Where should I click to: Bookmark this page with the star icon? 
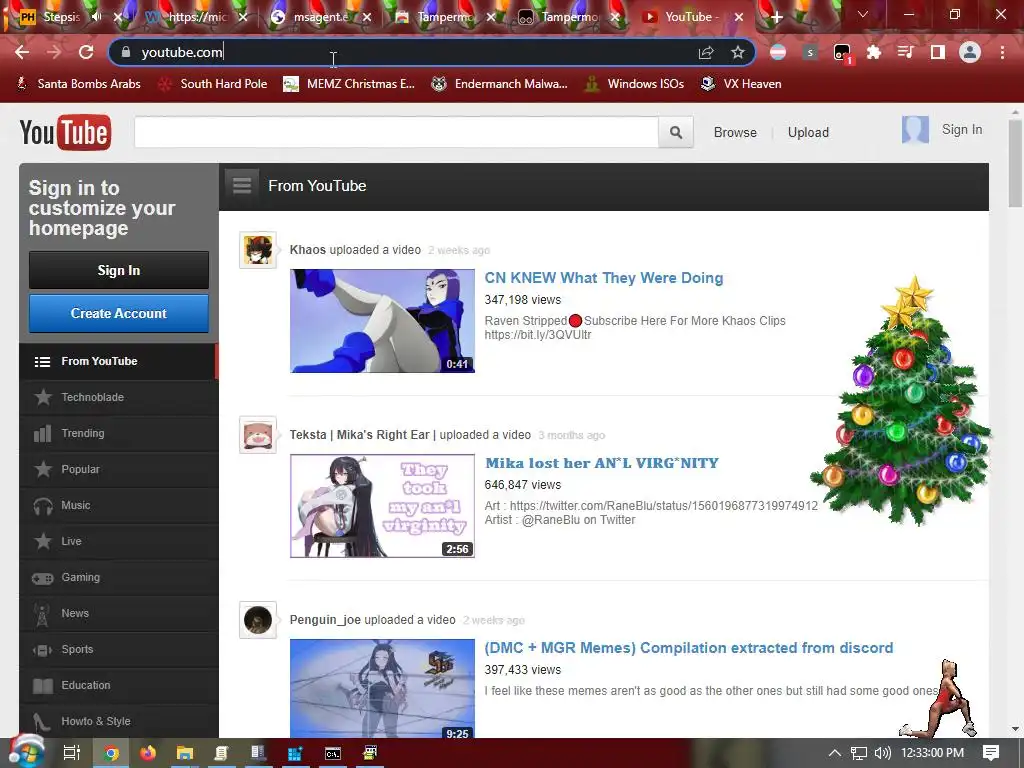point(738,52)
